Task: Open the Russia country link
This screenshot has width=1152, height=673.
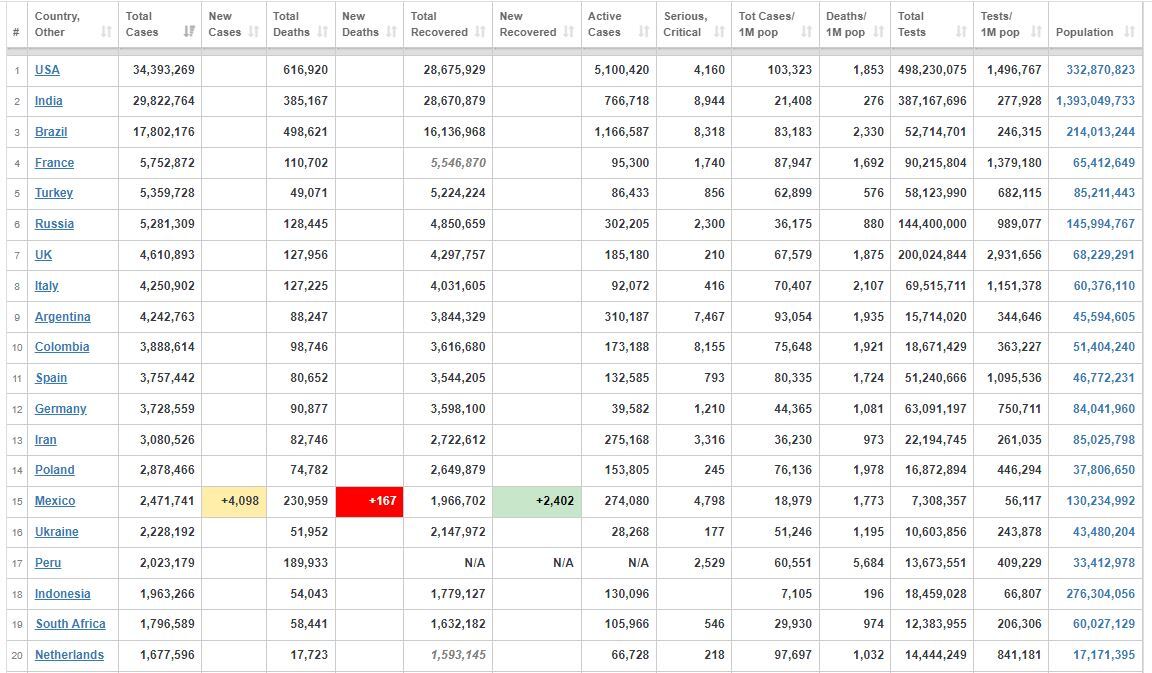Action: tap(54, 223)
